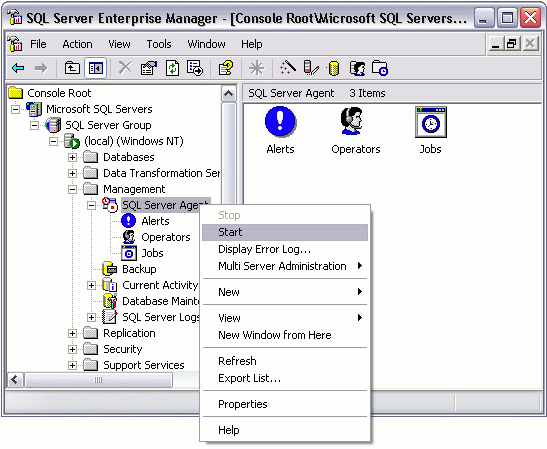The height and width of the screenshot is (449, 547).
Task: Expand the Databases folder
Action: coord(72,157)
